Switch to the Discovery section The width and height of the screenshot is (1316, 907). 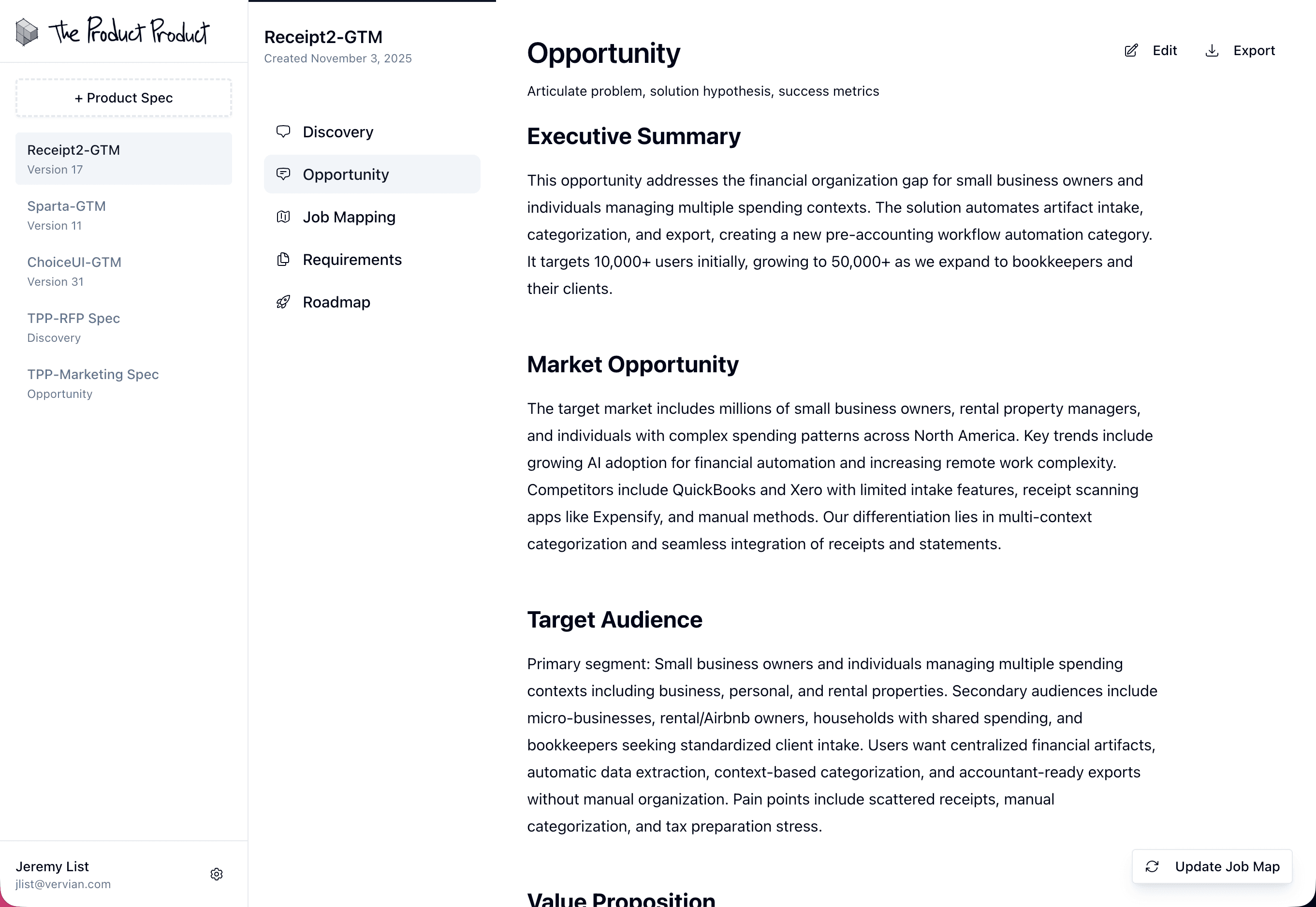[337, 132]
